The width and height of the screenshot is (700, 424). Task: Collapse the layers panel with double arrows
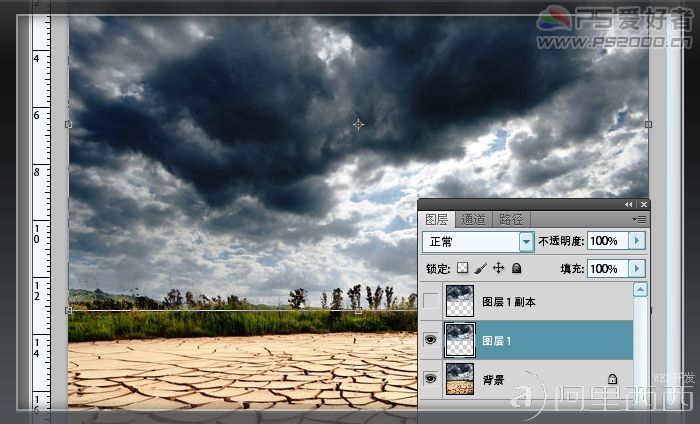(x=629, y=204)
